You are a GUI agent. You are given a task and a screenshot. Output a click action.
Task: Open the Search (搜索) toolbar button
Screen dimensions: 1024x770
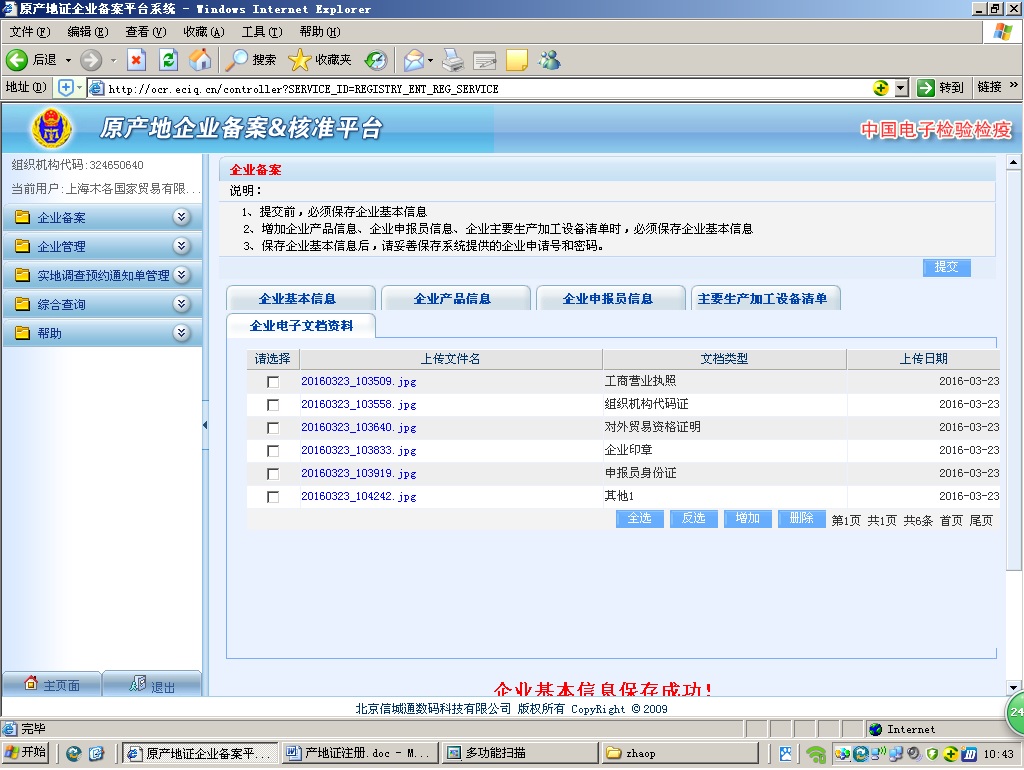click(251, 60)
